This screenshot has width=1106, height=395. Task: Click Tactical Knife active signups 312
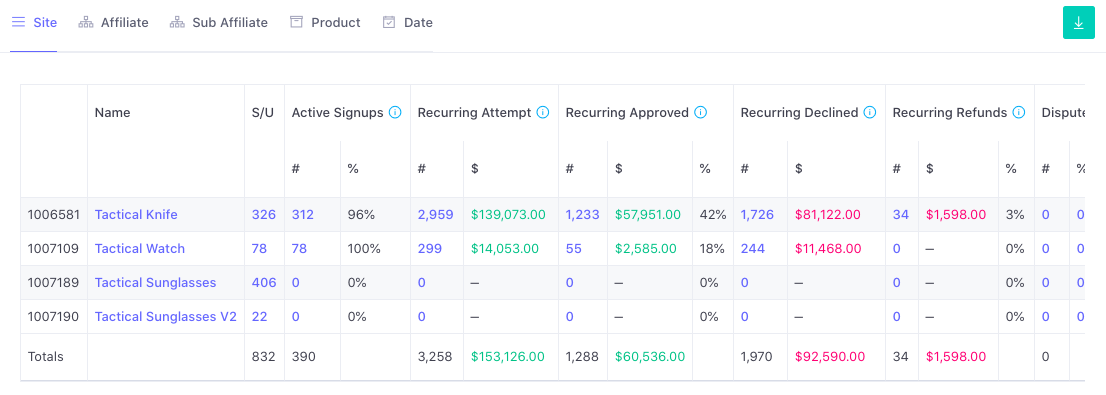coord(303,214)
